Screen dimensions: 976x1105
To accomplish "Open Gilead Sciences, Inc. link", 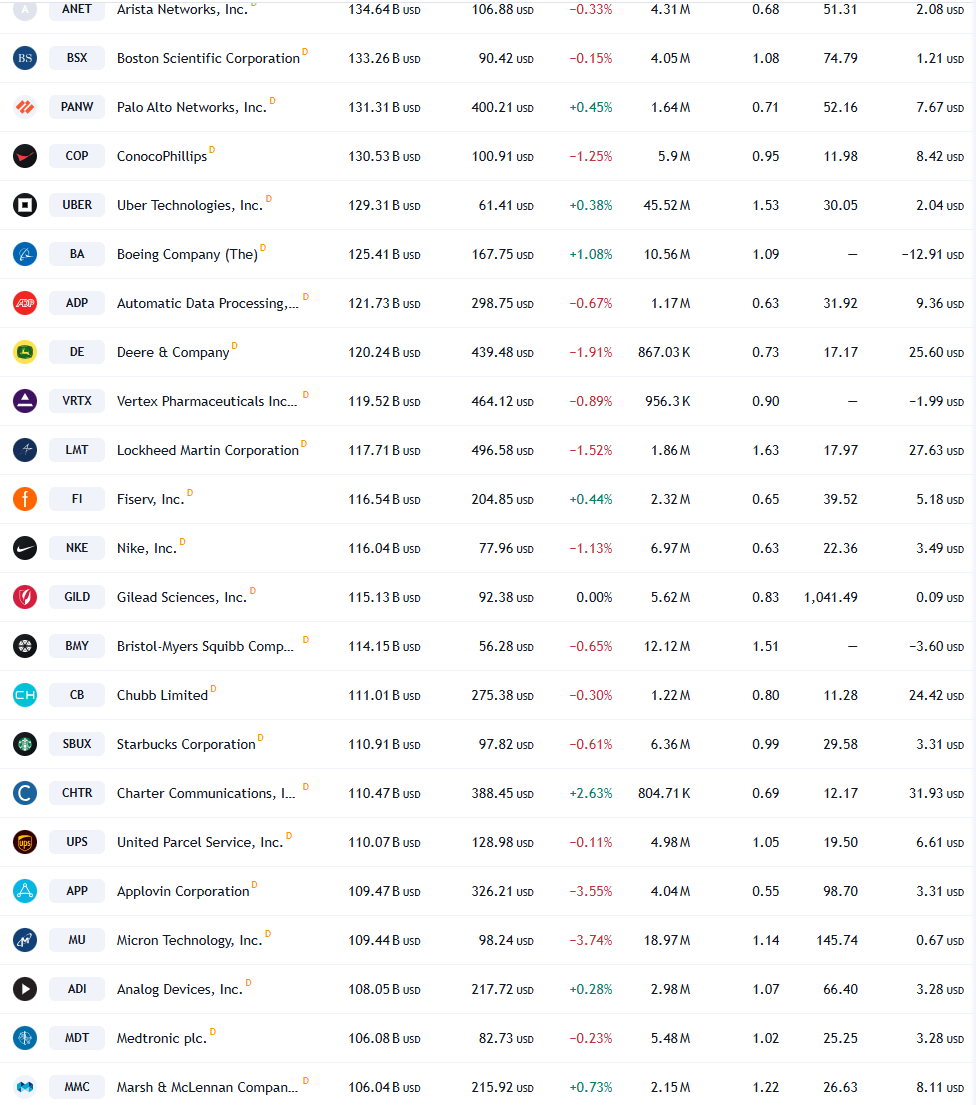I will point(182,597).
